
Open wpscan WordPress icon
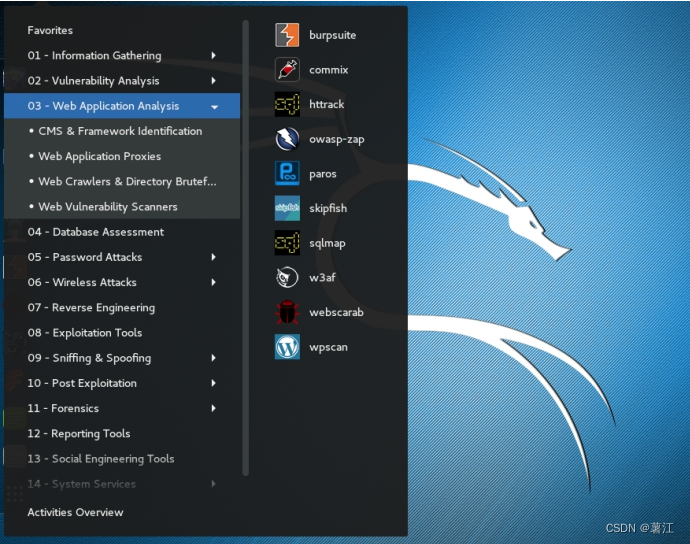(x=287, y=347)
